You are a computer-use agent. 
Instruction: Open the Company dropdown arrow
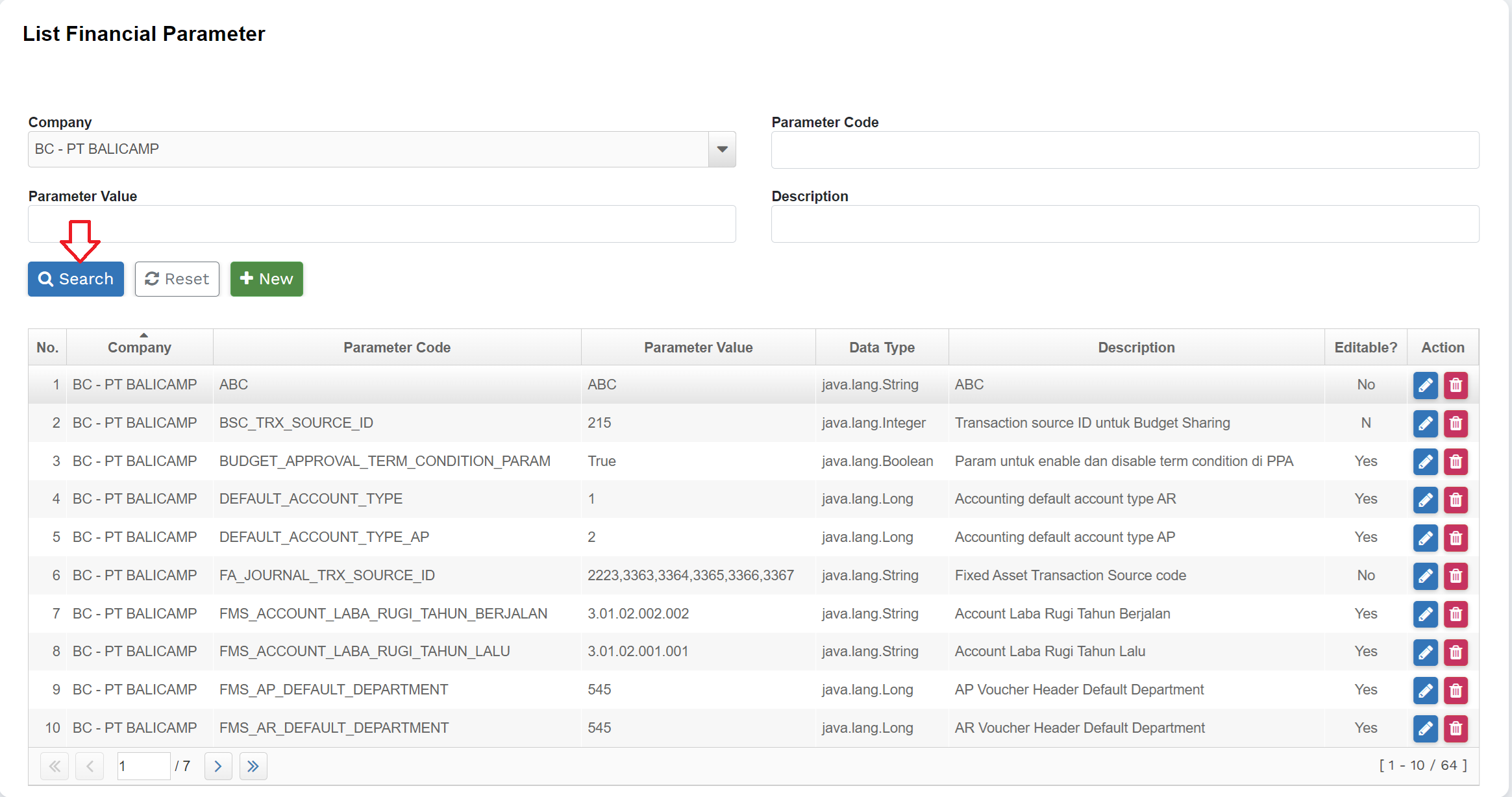(x=722, y=149)
